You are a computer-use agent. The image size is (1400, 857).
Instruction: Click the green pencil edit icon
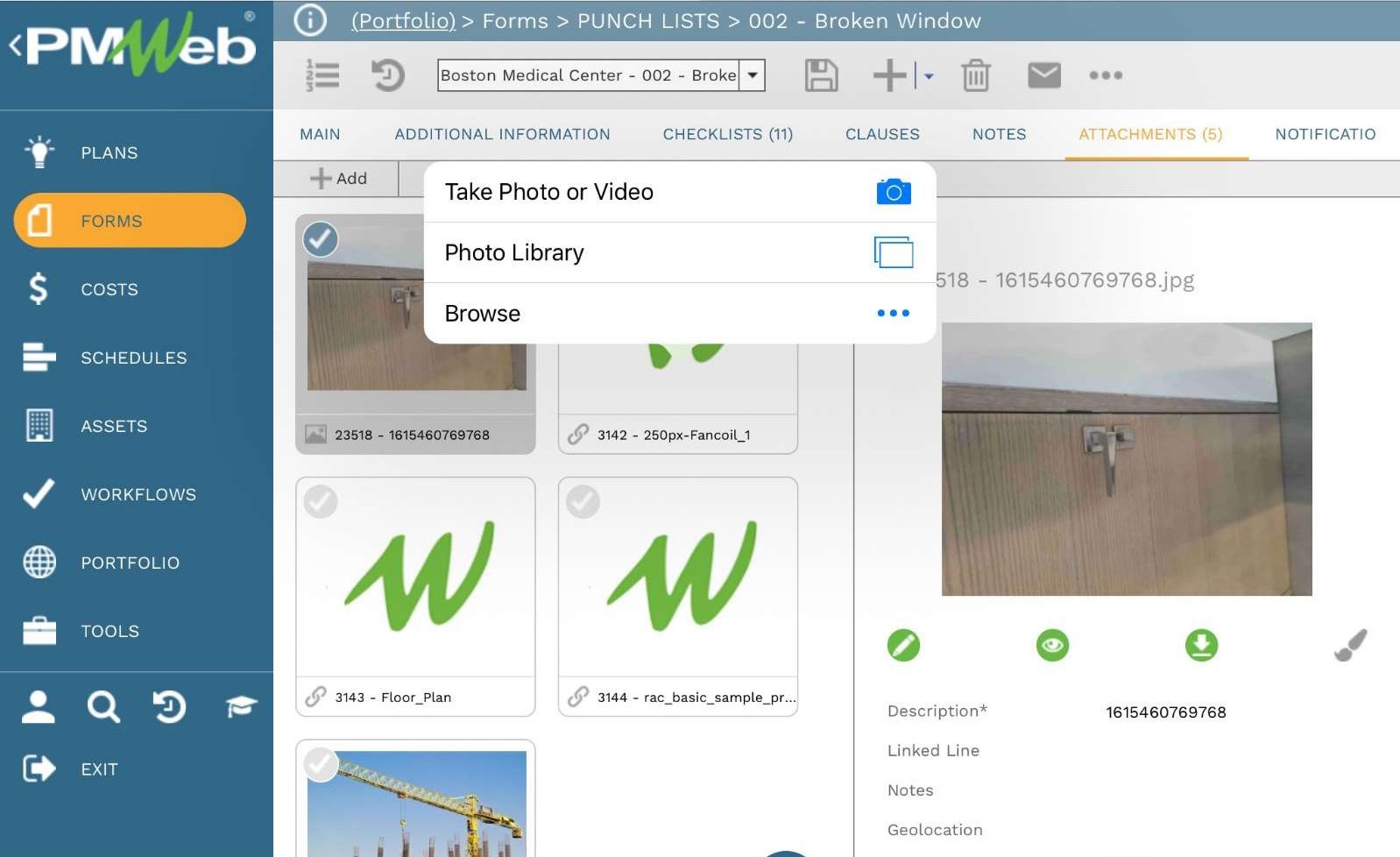[x=903, y=646]
